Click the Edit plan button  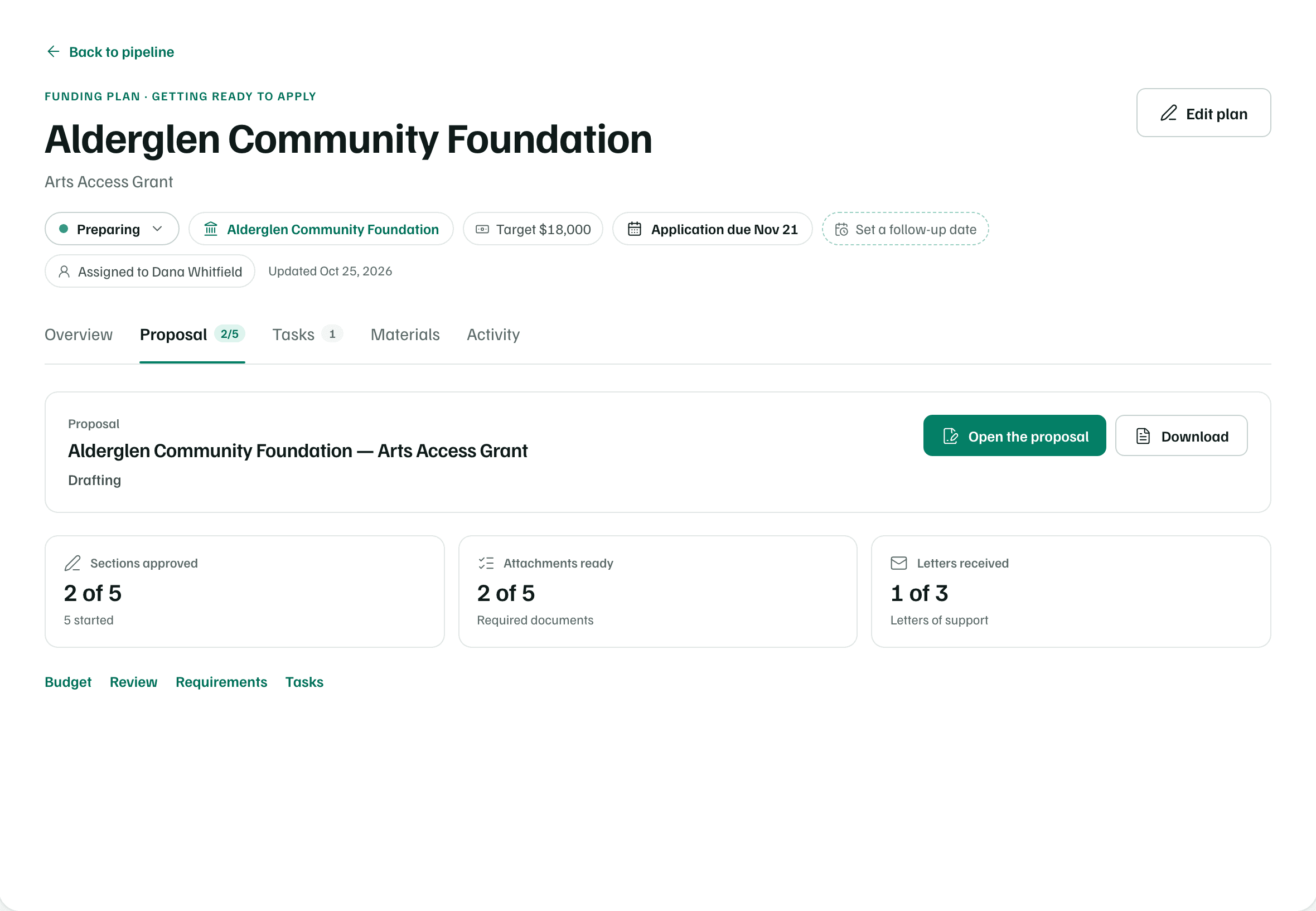1203,113
